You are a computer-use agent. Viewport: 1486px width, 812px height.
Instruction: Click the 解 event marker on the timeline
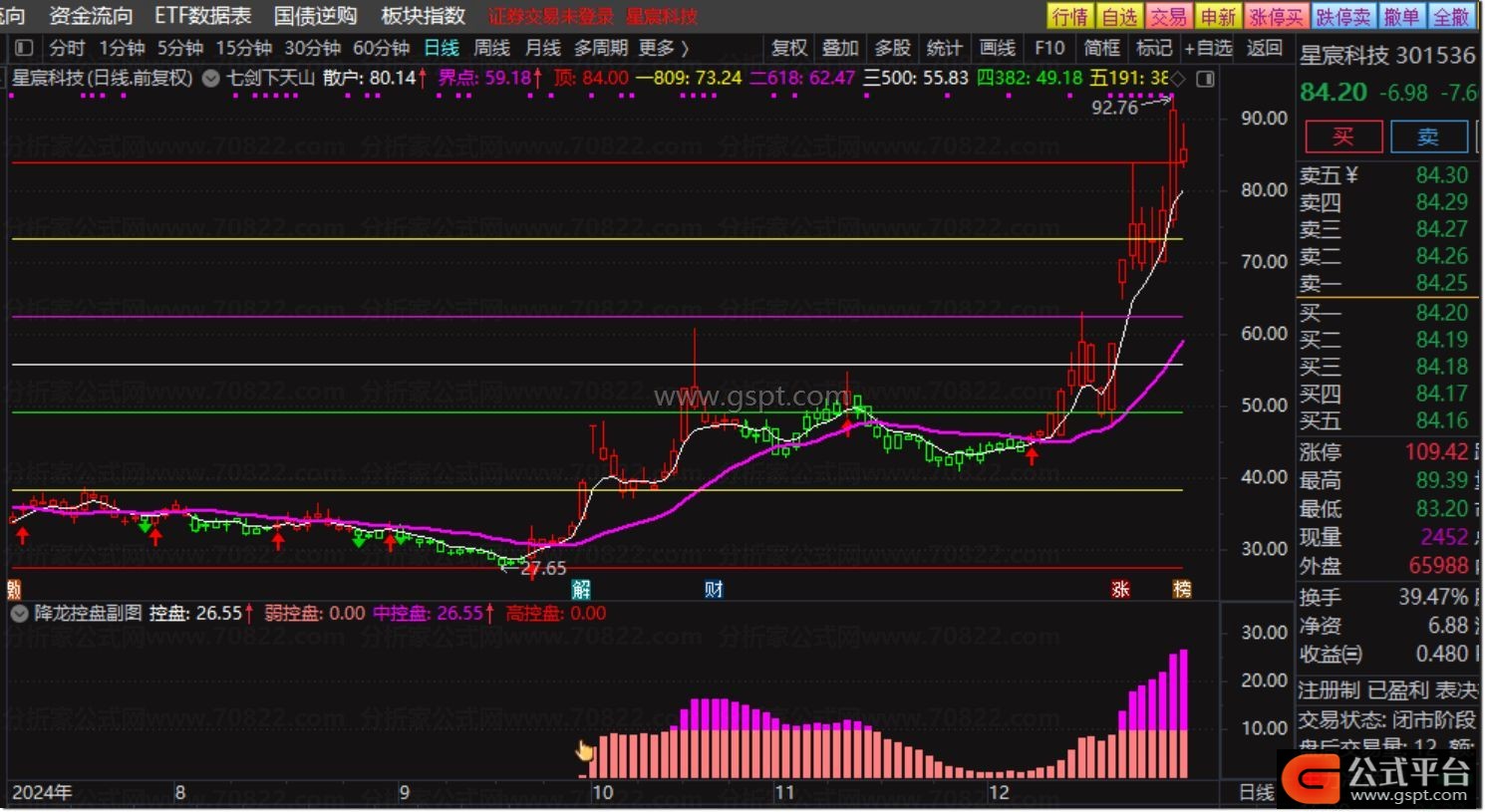click(x=581, y=589)
